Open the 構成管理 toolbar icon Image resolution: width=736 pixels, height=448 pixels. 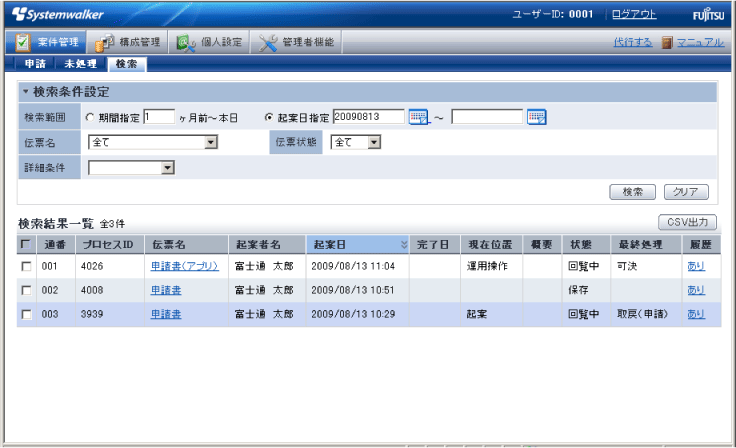coord(105,43)
